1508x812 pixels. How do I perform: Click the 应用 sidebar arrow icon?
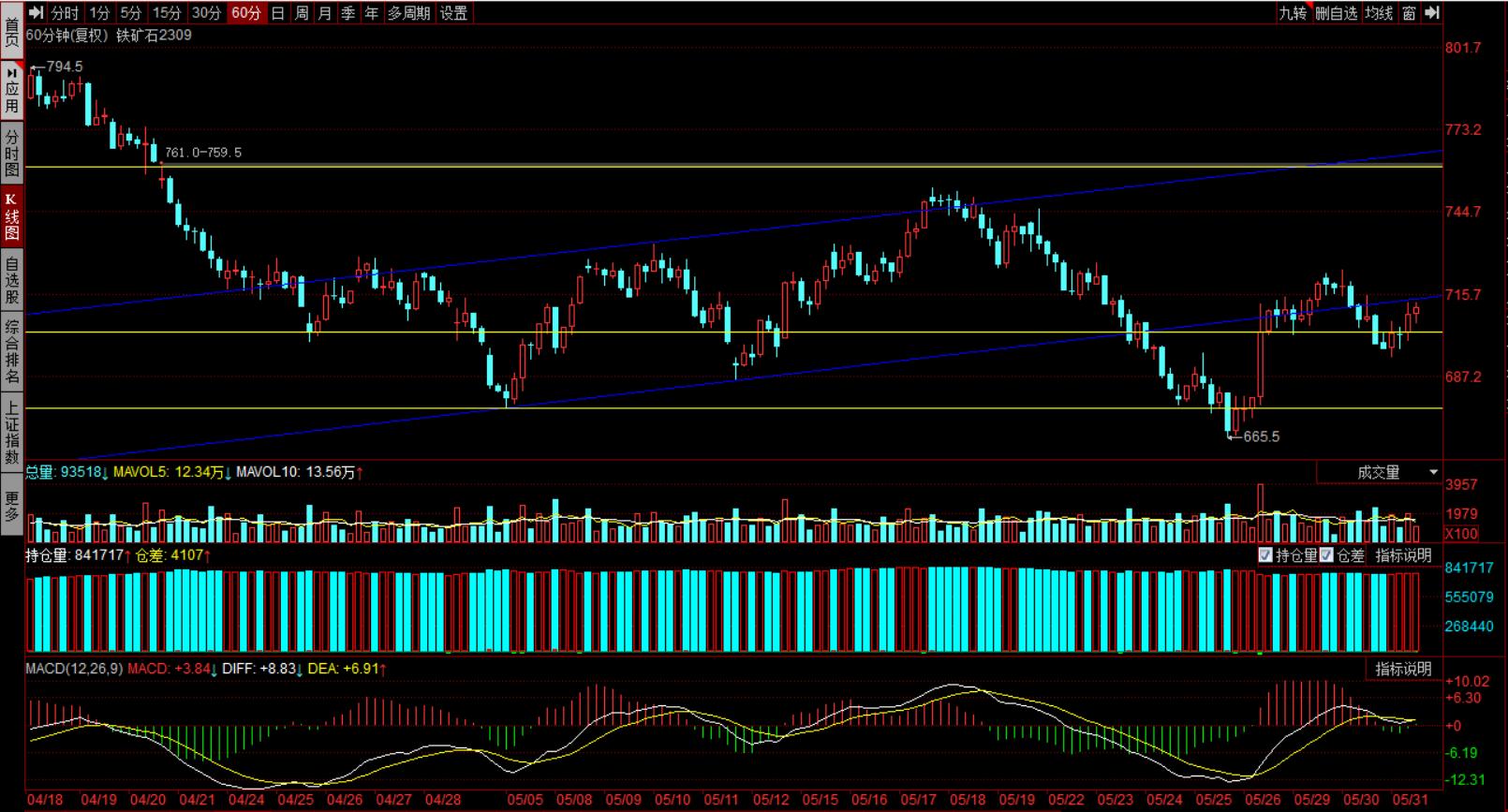pyautogui.click(x=11, y=73)
